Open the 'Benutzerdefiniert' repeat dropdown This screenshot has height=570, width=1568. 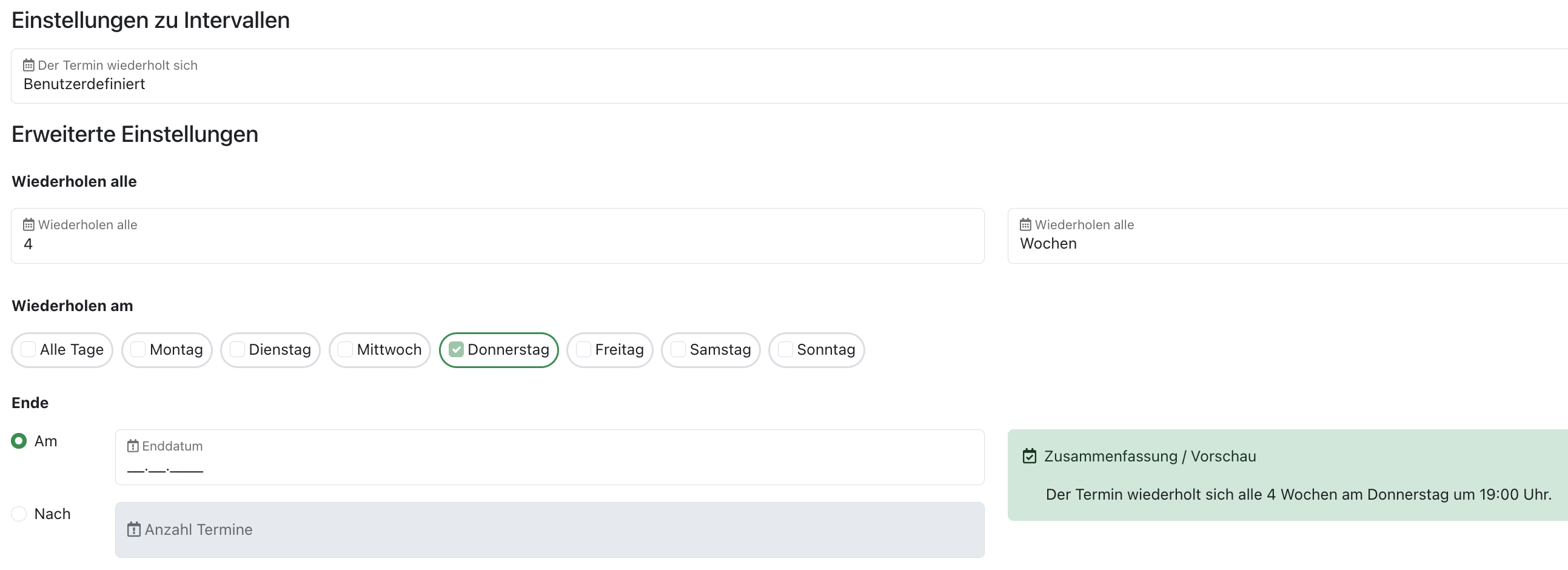(789, 76)
